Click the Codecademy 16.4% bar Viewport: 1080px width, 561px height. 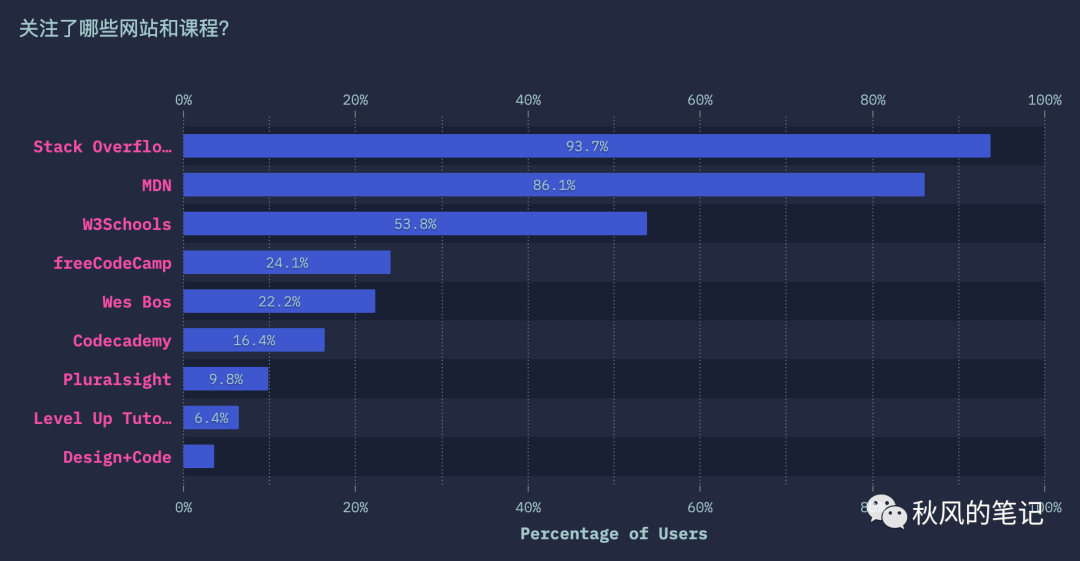pyautogui.click(x=253, y=340)
